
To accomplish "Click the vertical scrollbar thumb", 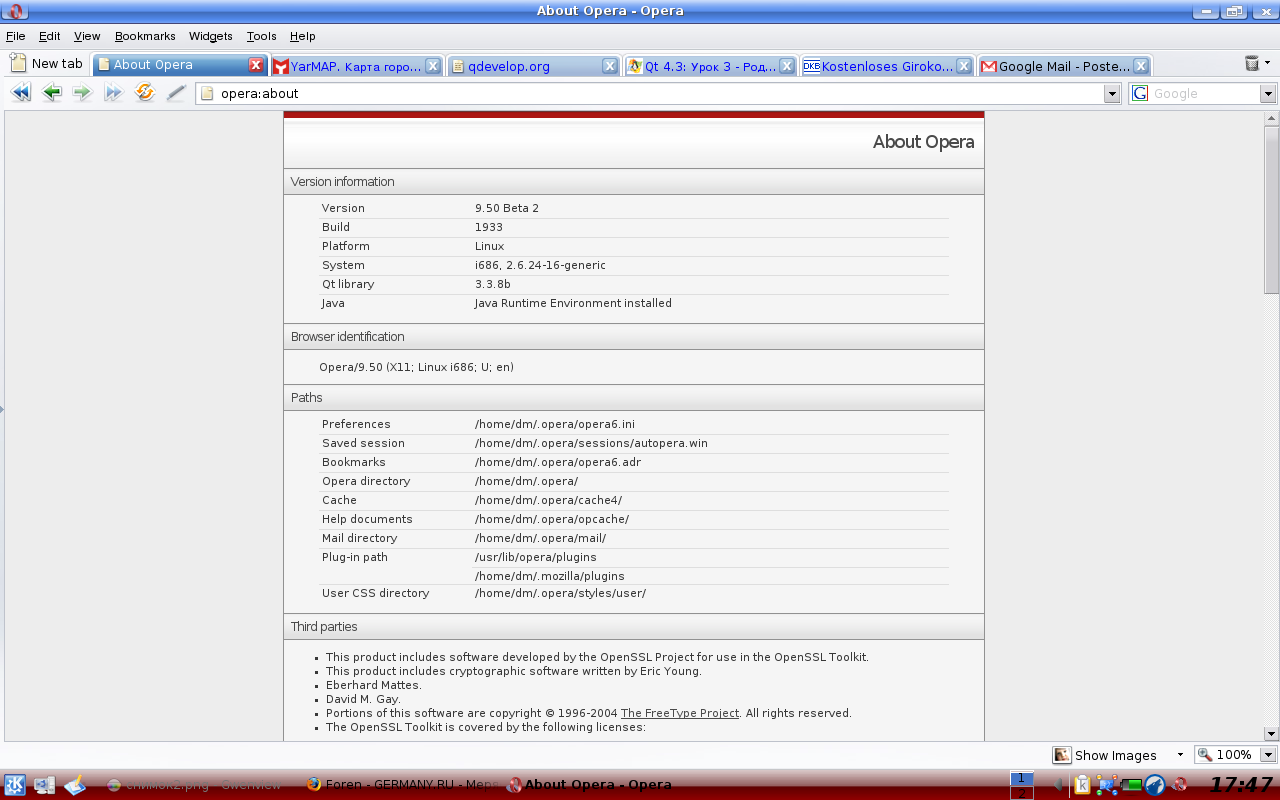I will 1271,210.
